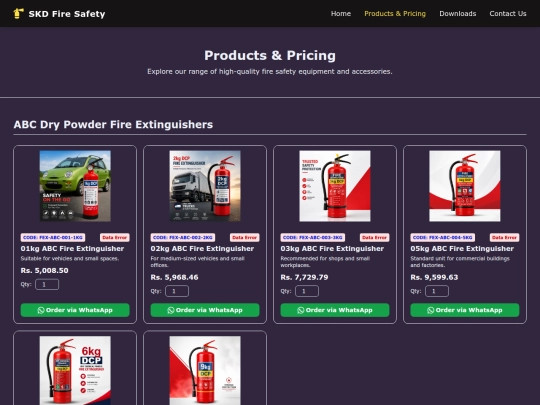Click the price Rs. 7,729.79
The width and height of the screenshot is (540, 405).
click(x=304, y=278)
